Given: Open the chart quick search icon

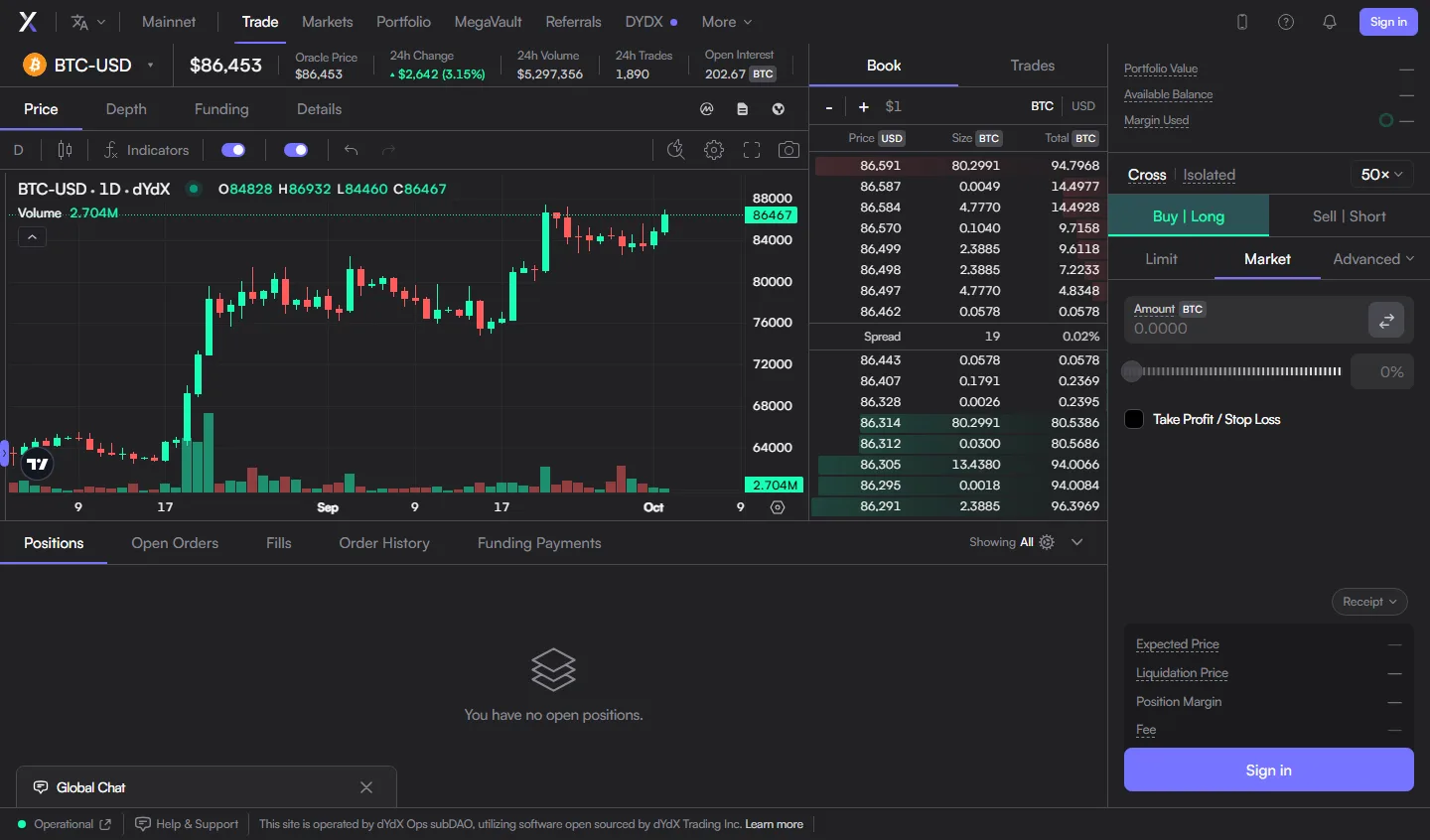Looking at the screenshot, I should coord(675,150).
